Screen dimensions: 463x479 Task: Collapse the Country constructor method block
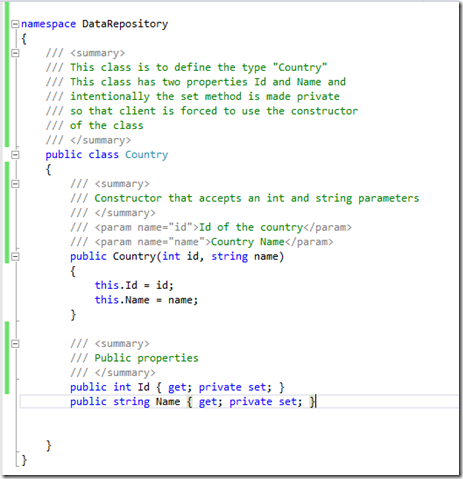coord(15,256)
